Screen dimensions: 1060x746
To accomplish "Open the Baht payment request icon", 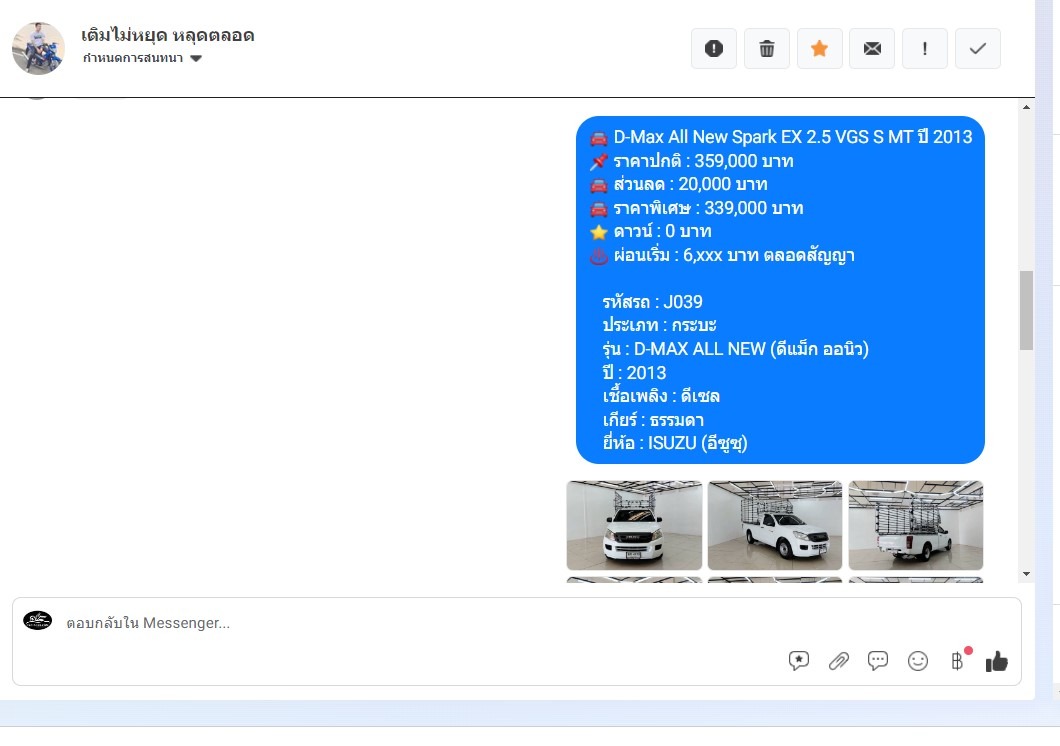I will [x=957, y=661].
